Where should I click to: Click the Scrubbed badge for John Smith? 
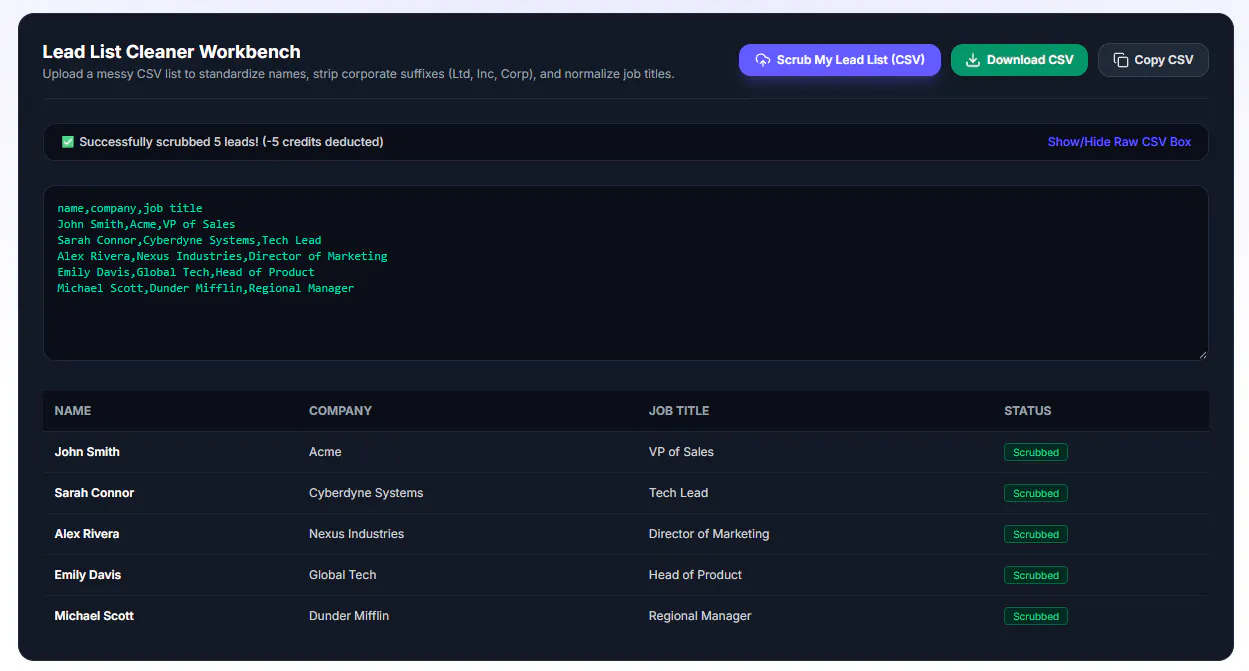click(x=1035, y=452)
